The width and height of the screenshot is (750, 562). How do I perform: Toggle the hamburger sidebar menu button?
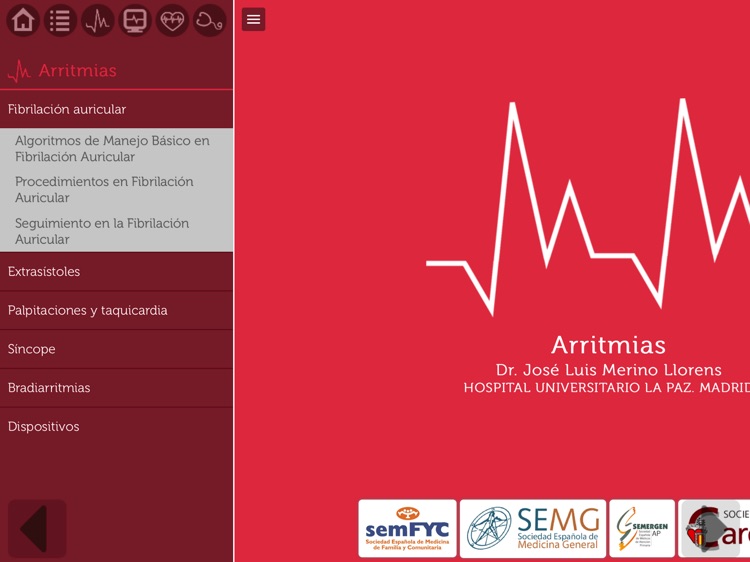[254, 20]
